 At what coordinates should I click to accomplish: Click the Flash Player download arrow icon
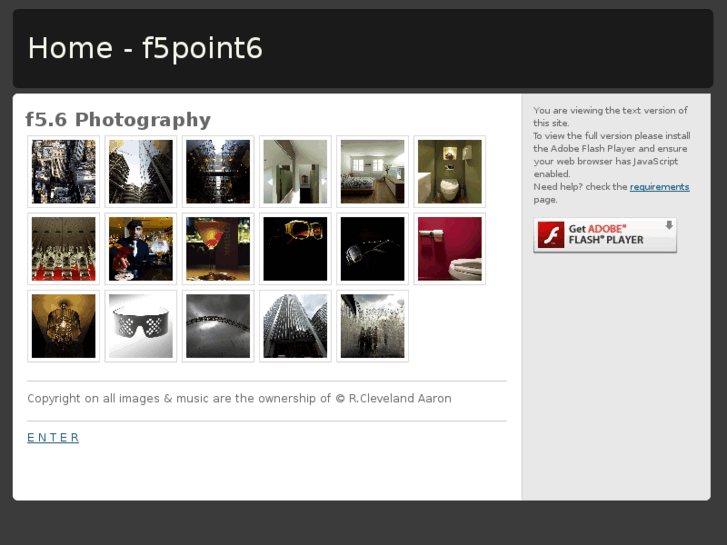click(668, 227)
